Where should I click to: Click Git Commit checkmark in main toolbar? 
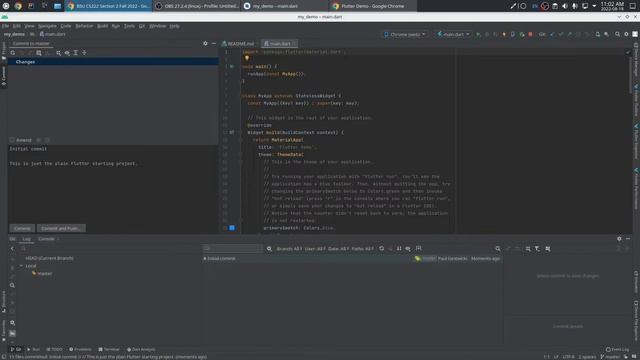[561, 34]
